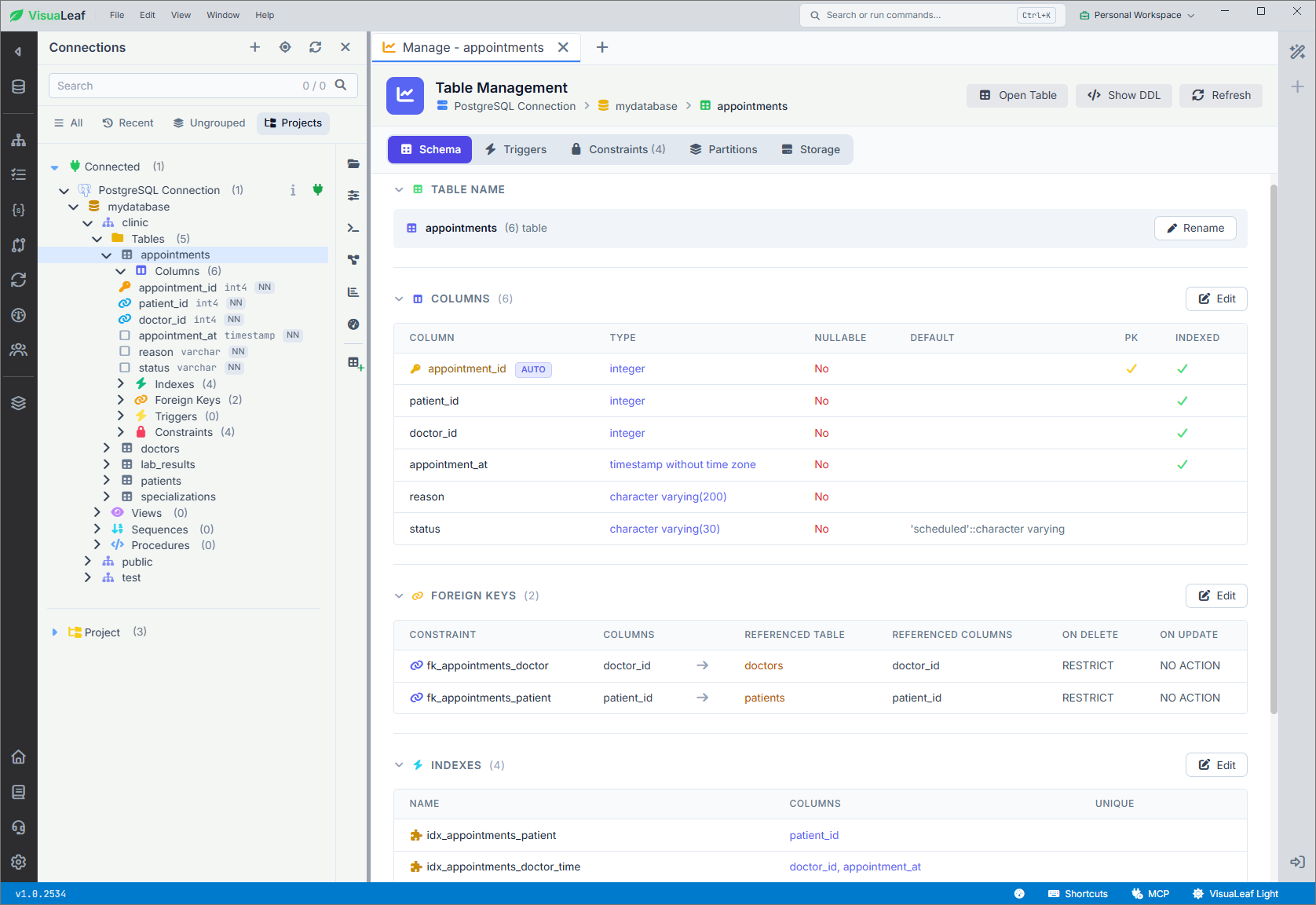Add a new connection with plus icon

pos(255,47)
